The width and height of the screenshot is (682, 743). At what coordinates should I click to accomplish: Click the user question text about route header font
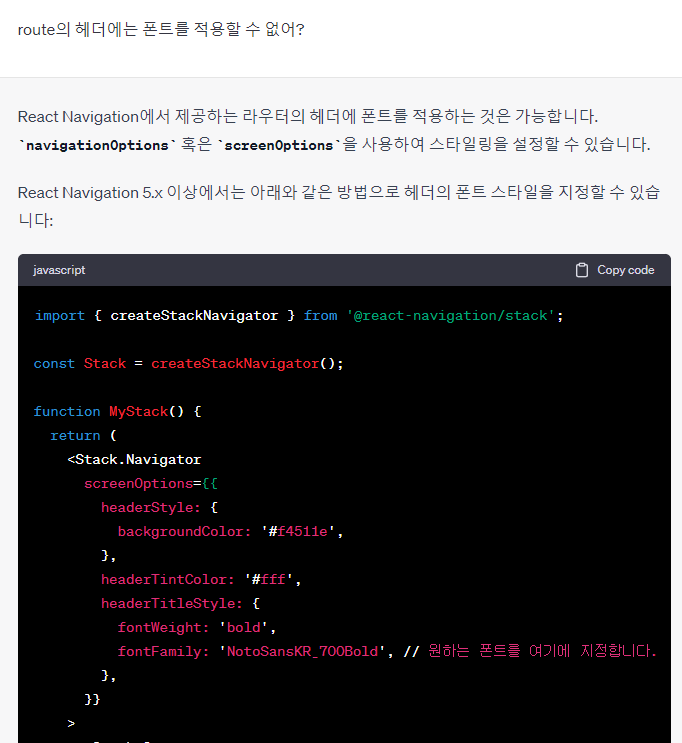161,29
